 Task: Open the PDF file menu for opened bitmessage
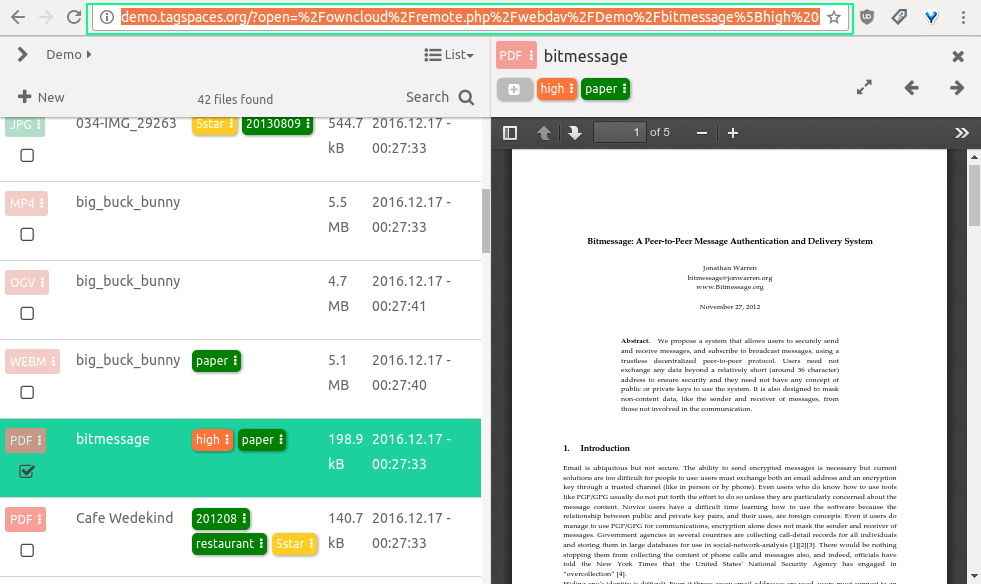[516, 55]
